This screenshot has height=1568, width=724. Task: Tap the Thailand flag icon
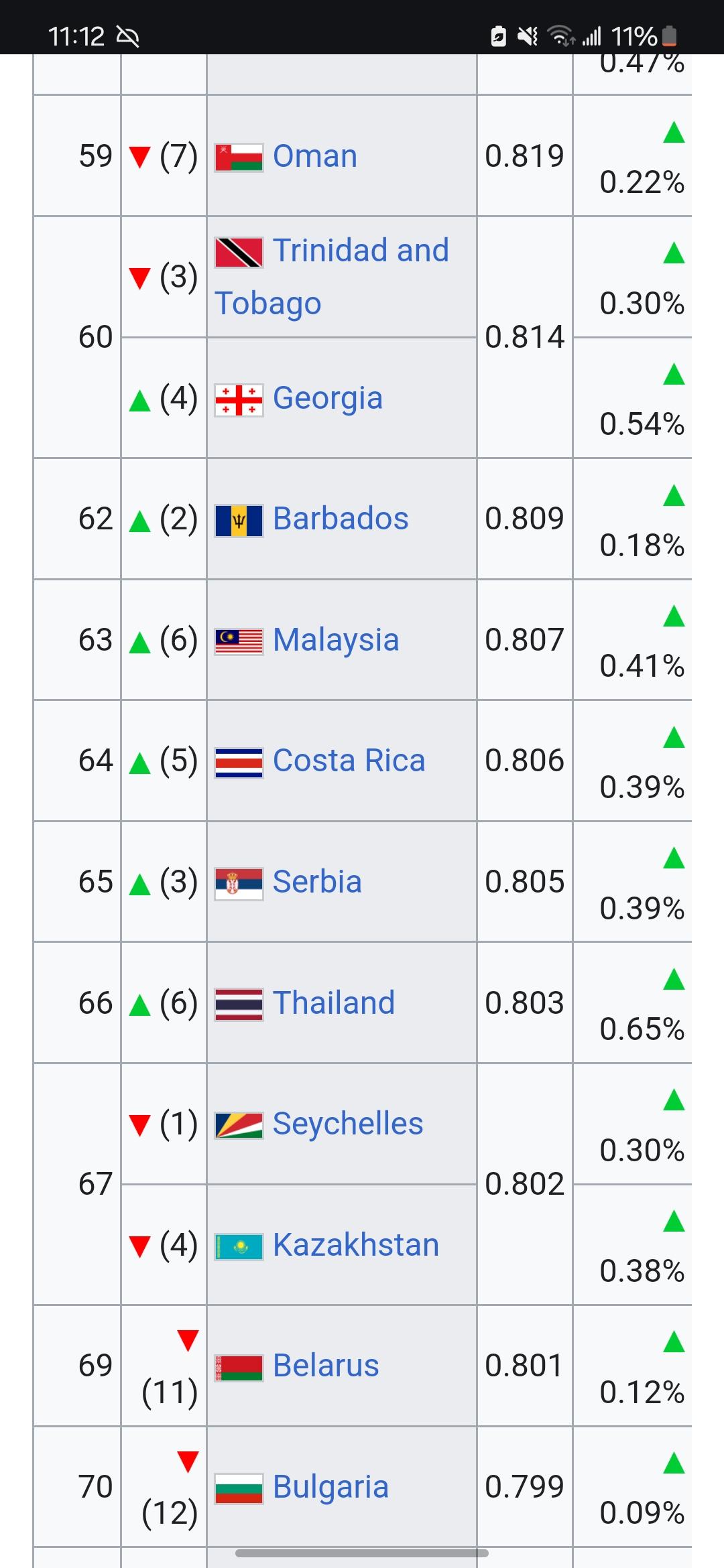coord(239,1005)
